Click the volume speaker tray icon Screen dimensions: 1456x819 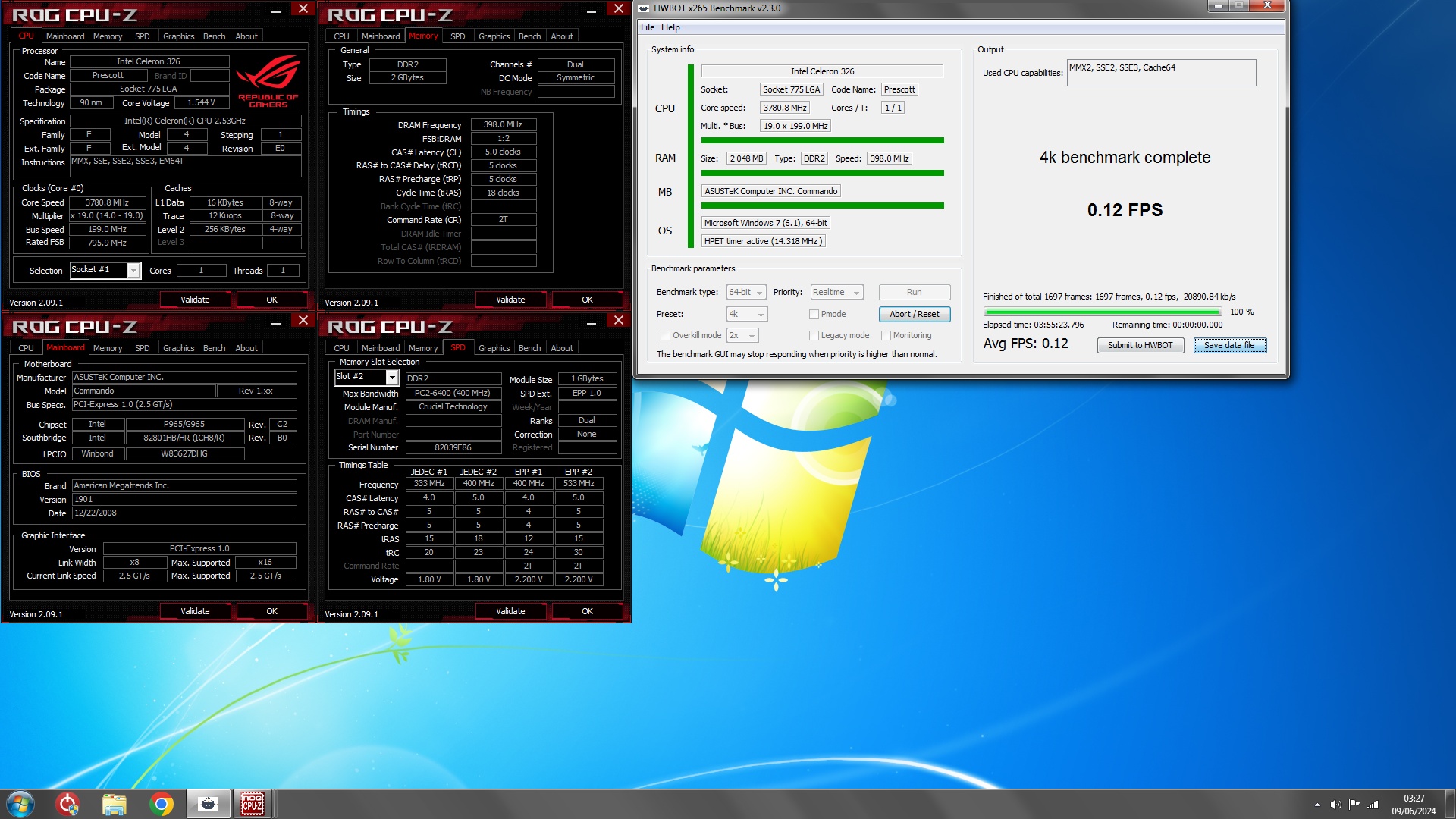1335,805
